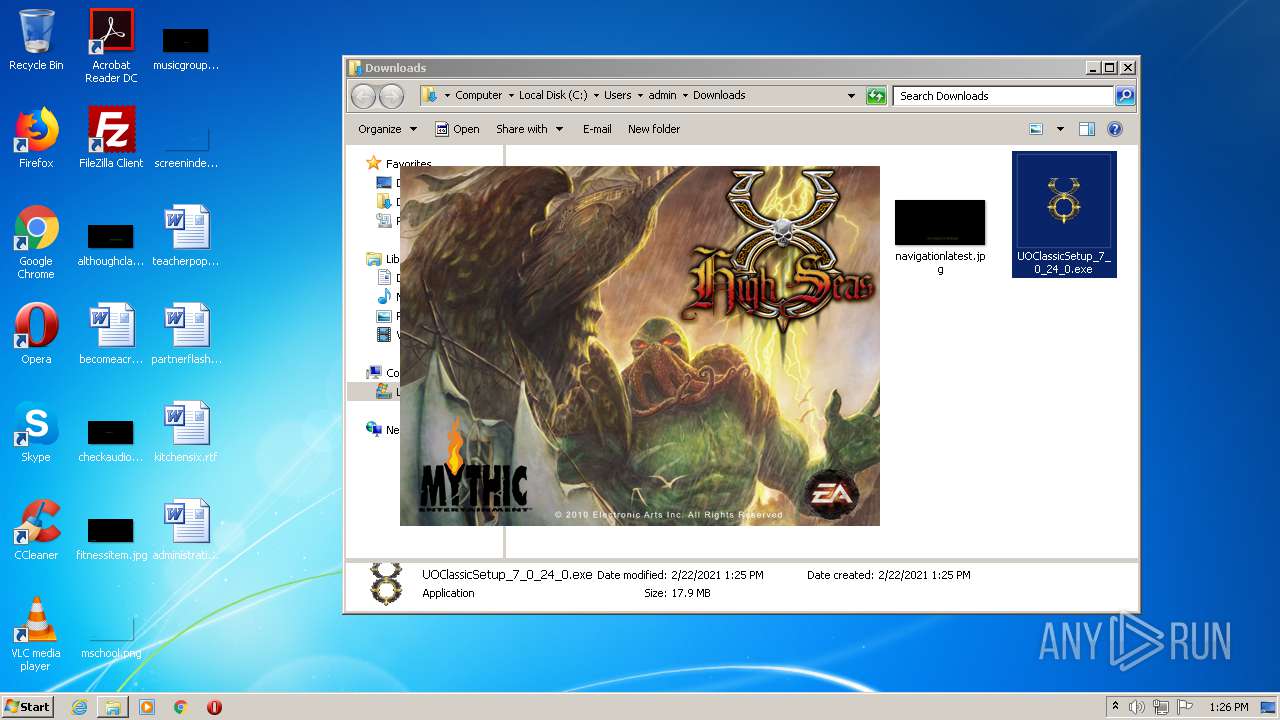Open the Recycle Bin desktop icon
Screen dimensions: 1280x720
36,40
